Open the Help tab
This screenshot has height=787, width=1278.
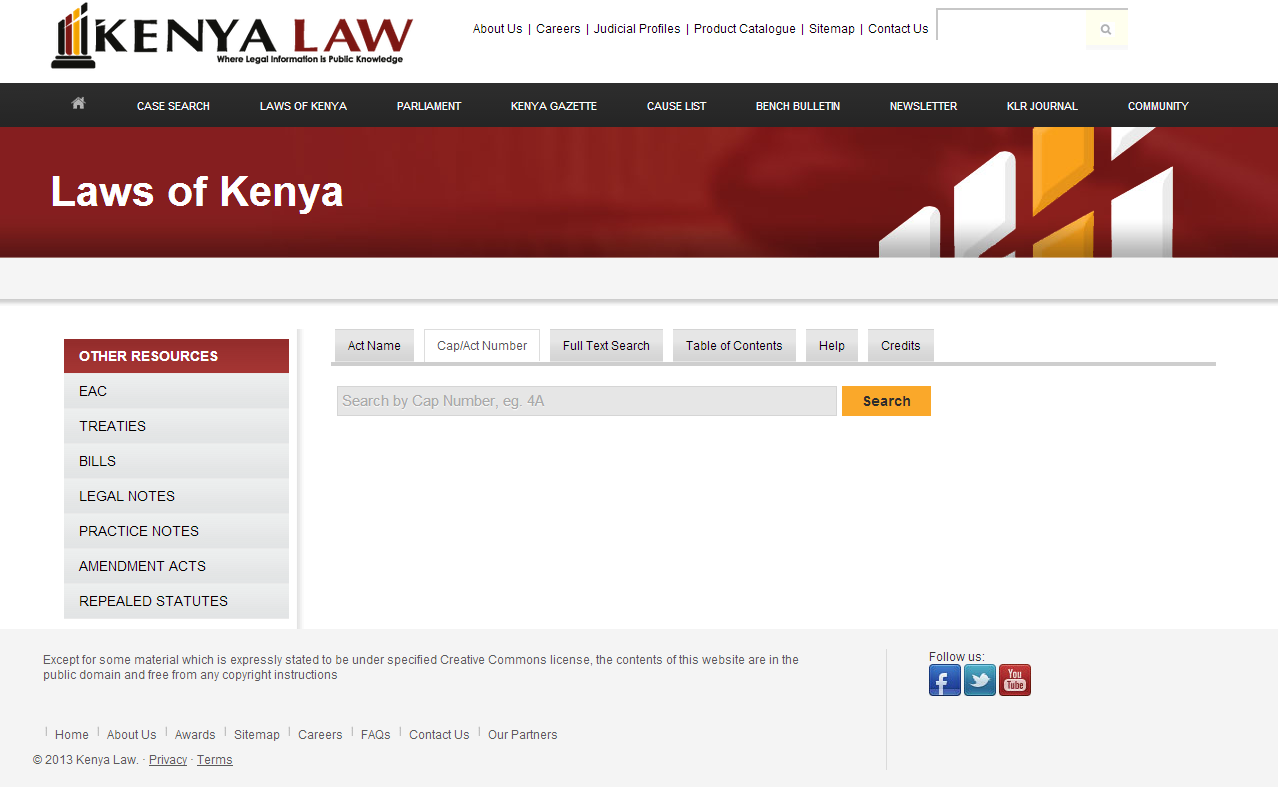click(x=832, y=346)
